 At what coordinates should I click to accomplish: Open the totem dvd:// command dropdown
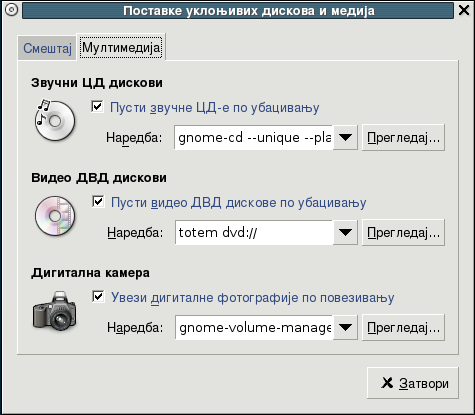click(345, 232)
